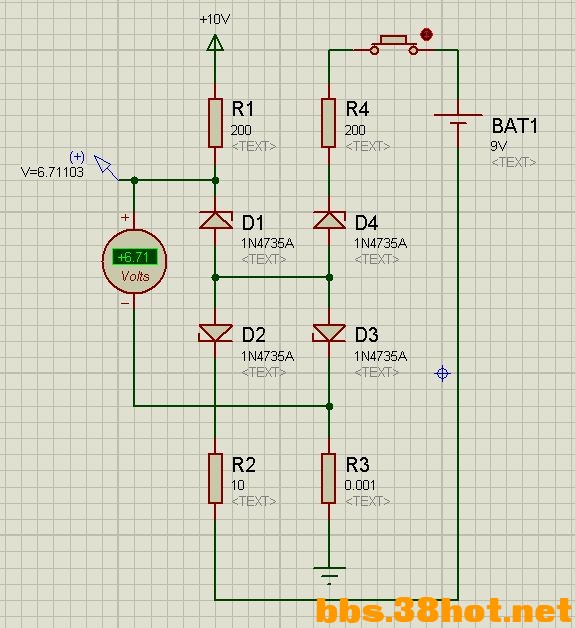Click the <TEXT> placeholder under R2
Viewport: 575px width, 628px height.
[254, 501]
